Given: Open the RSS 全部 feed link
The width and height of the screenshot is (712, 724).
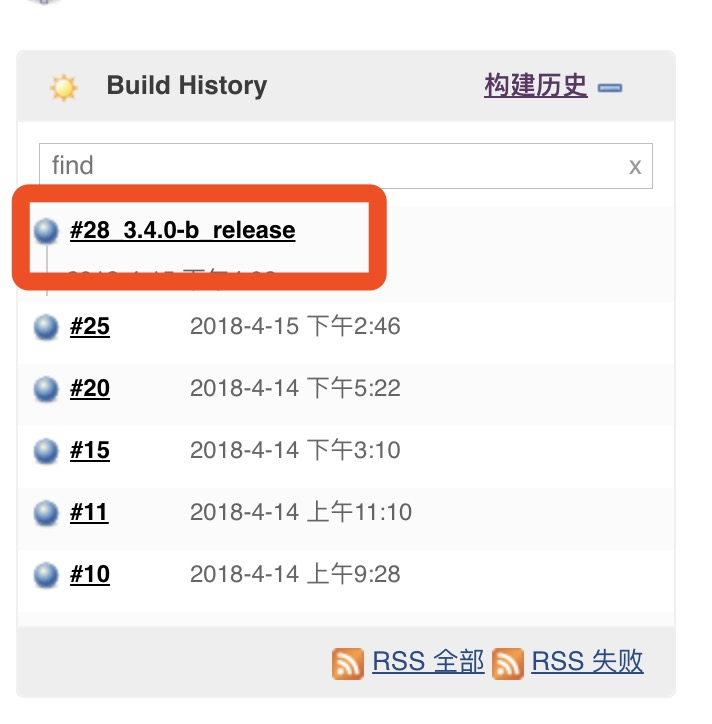Looking at the screenshot, I should (428, 661).
